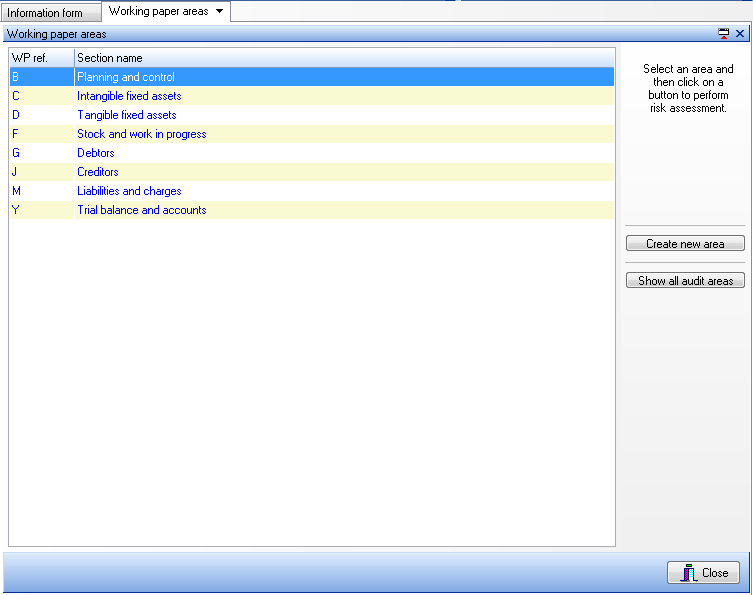Image resolution: width=753 pixels, height=595 pixels.
Task: Select the Creditors section
Action: point(312,172)
